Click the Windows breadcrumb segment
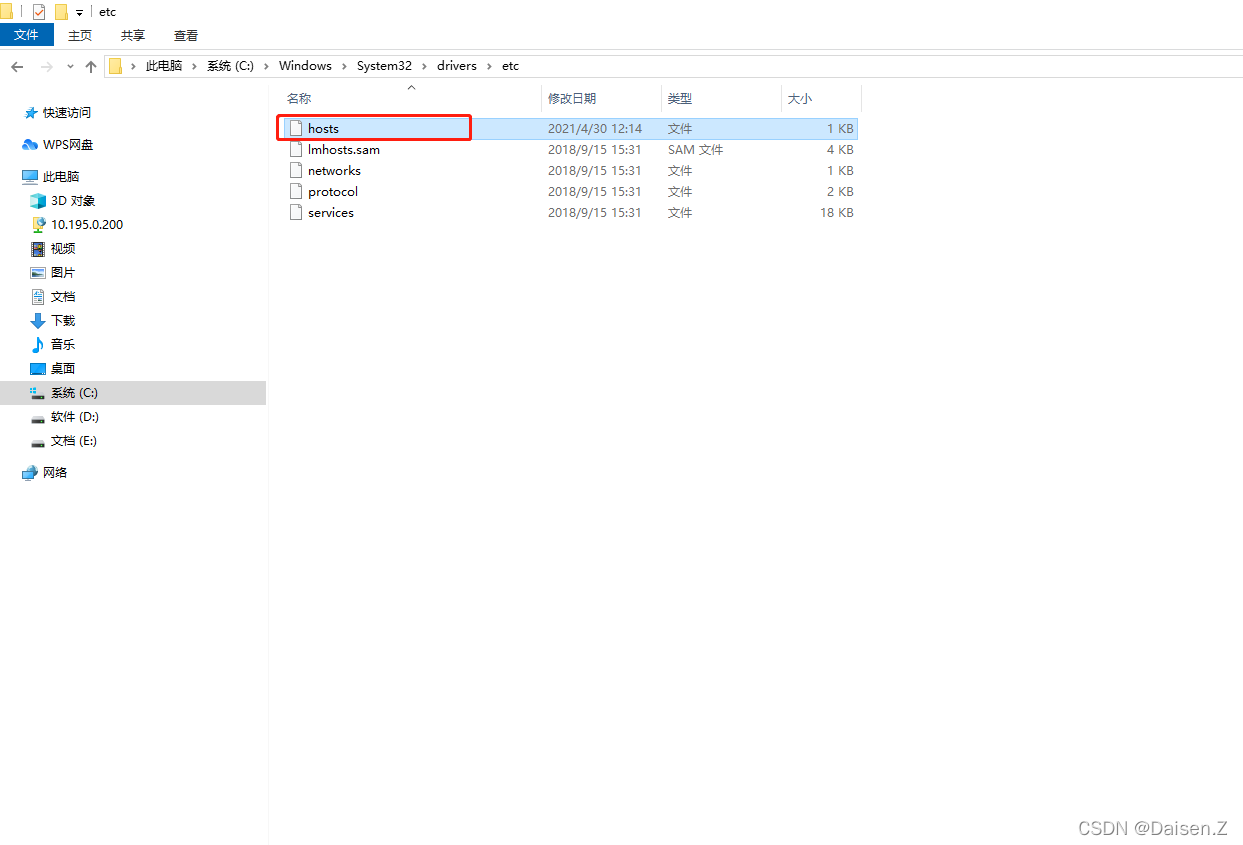The image size is (1243, 845). click(305, 66)
